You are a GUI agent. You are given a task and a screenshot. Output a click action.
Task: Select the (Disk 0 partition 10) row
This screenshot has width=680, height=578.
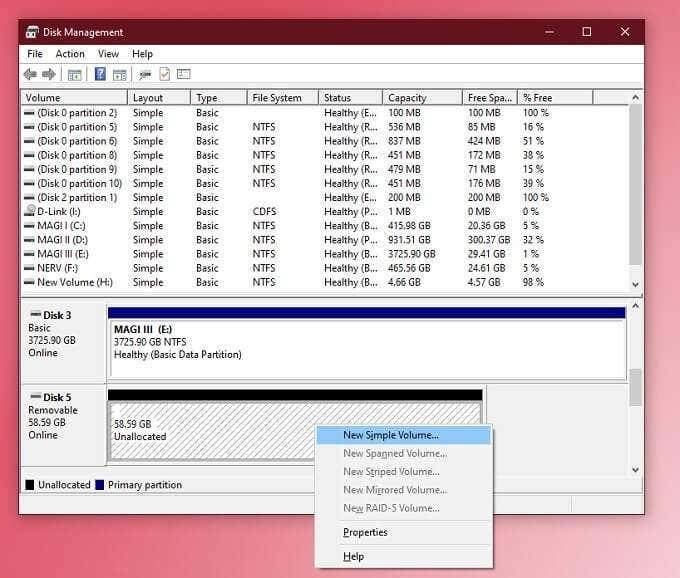coord(325,183)
